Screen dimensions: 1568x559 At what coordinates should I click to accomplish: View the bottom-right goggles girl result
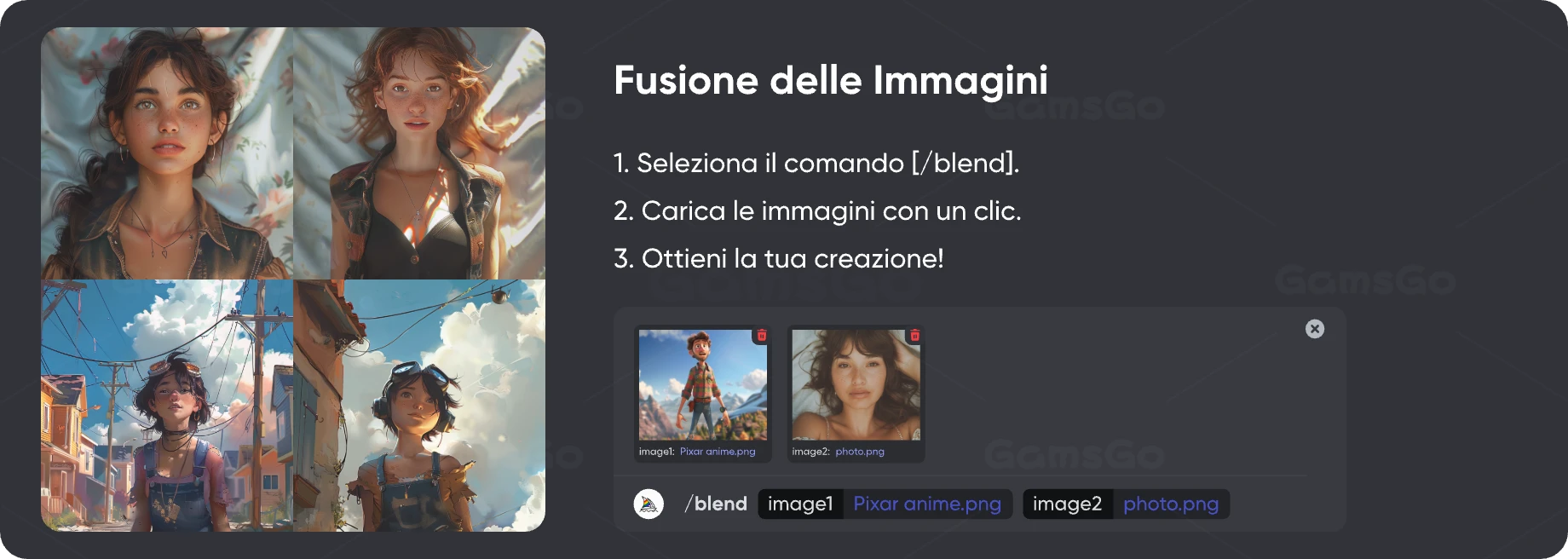(x=419, y=406)
